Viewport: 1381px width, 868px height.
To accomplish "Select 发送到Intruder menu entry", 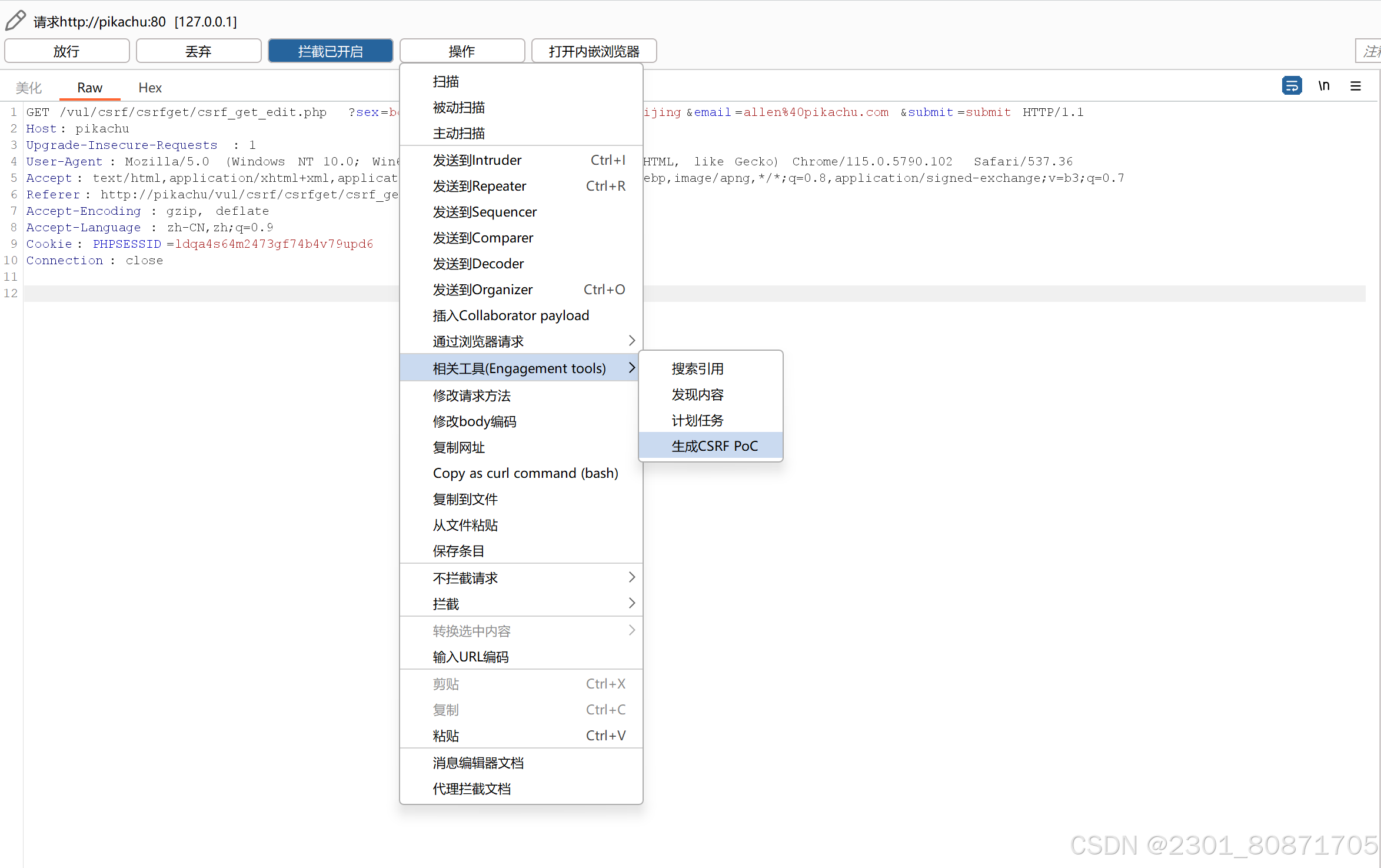I will point(477,160).
